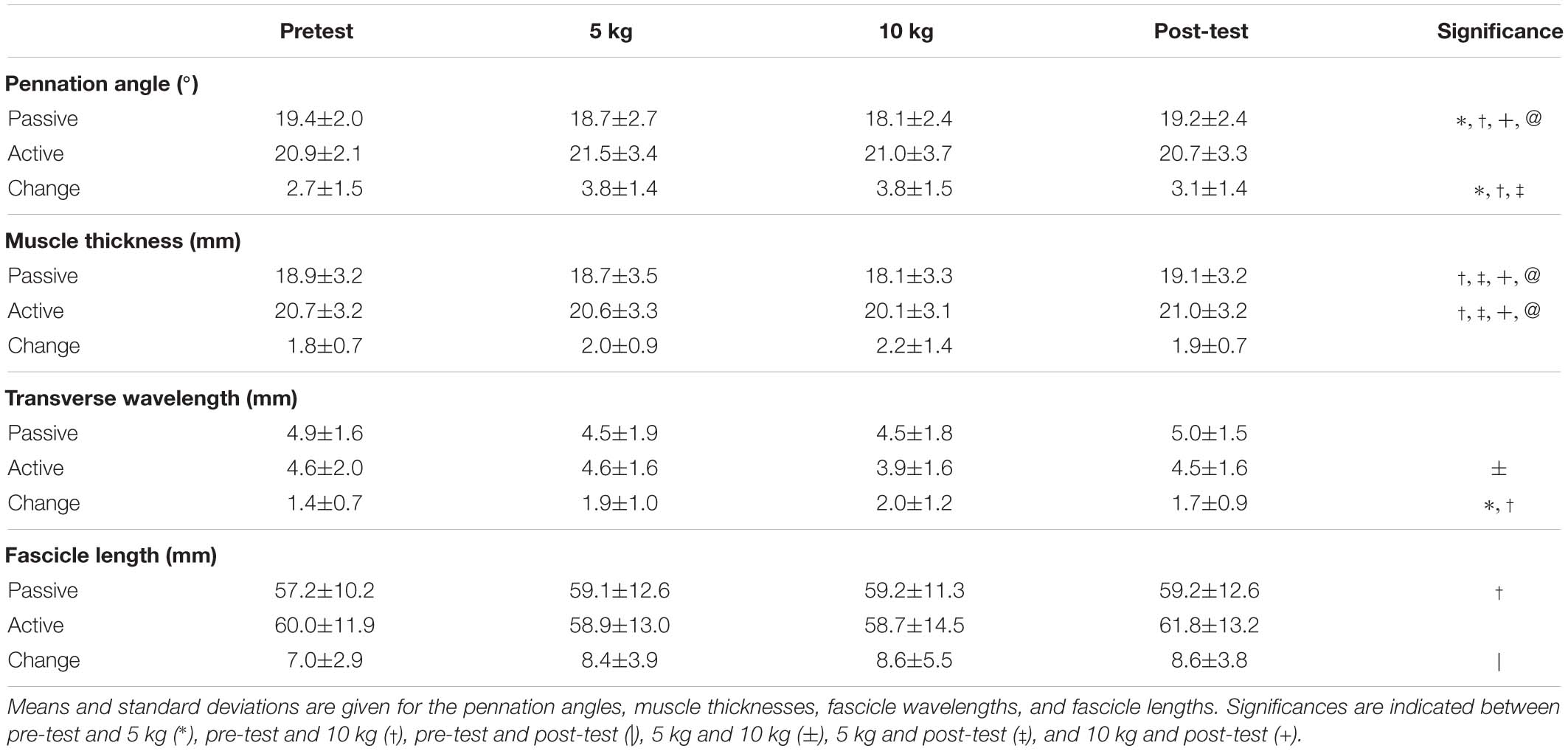Select the Post-test column header
Viewport: 1568px width, 751px height.
point(1201,31)
